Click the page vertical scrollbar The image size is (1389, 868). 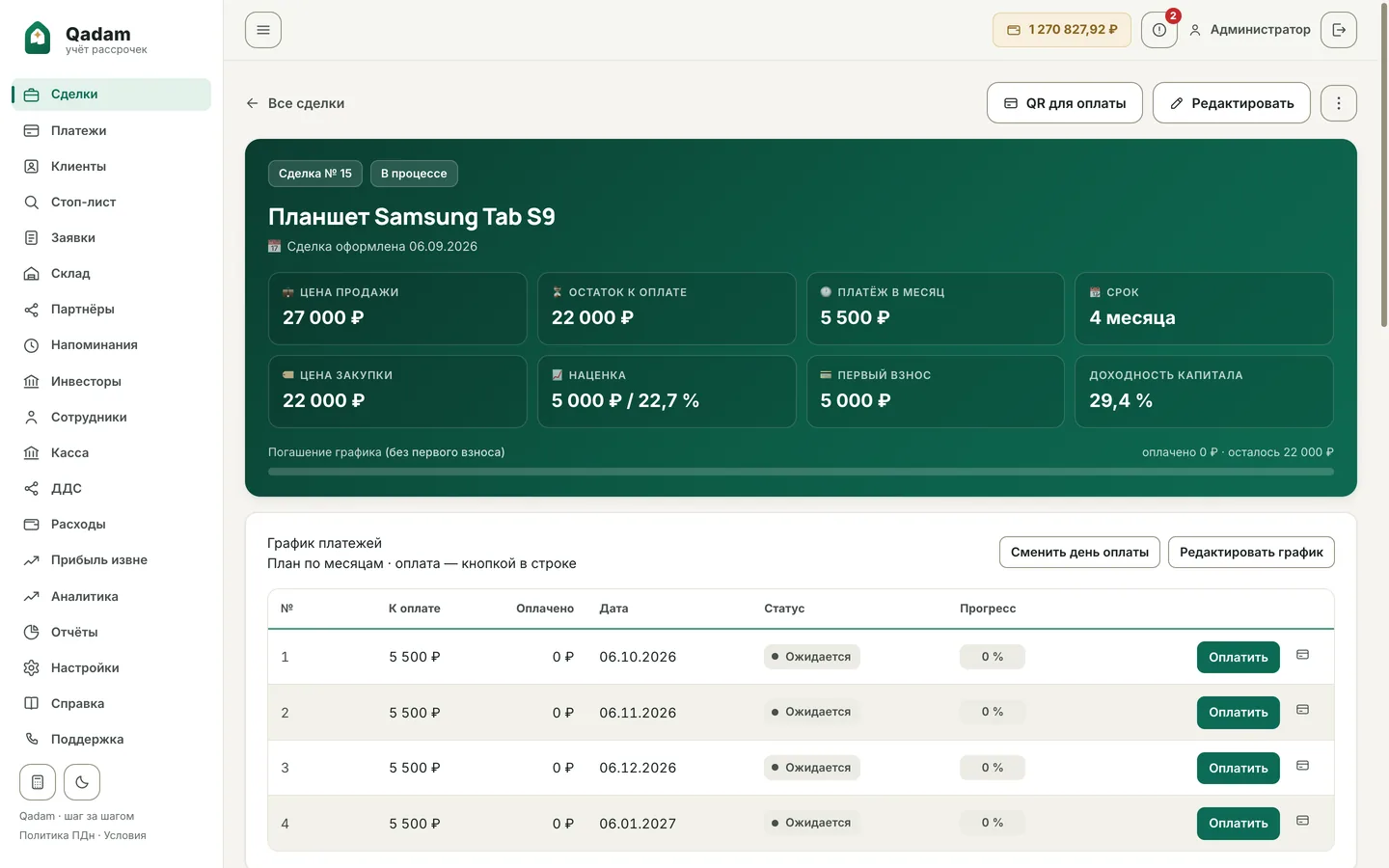coord(1384,166)
